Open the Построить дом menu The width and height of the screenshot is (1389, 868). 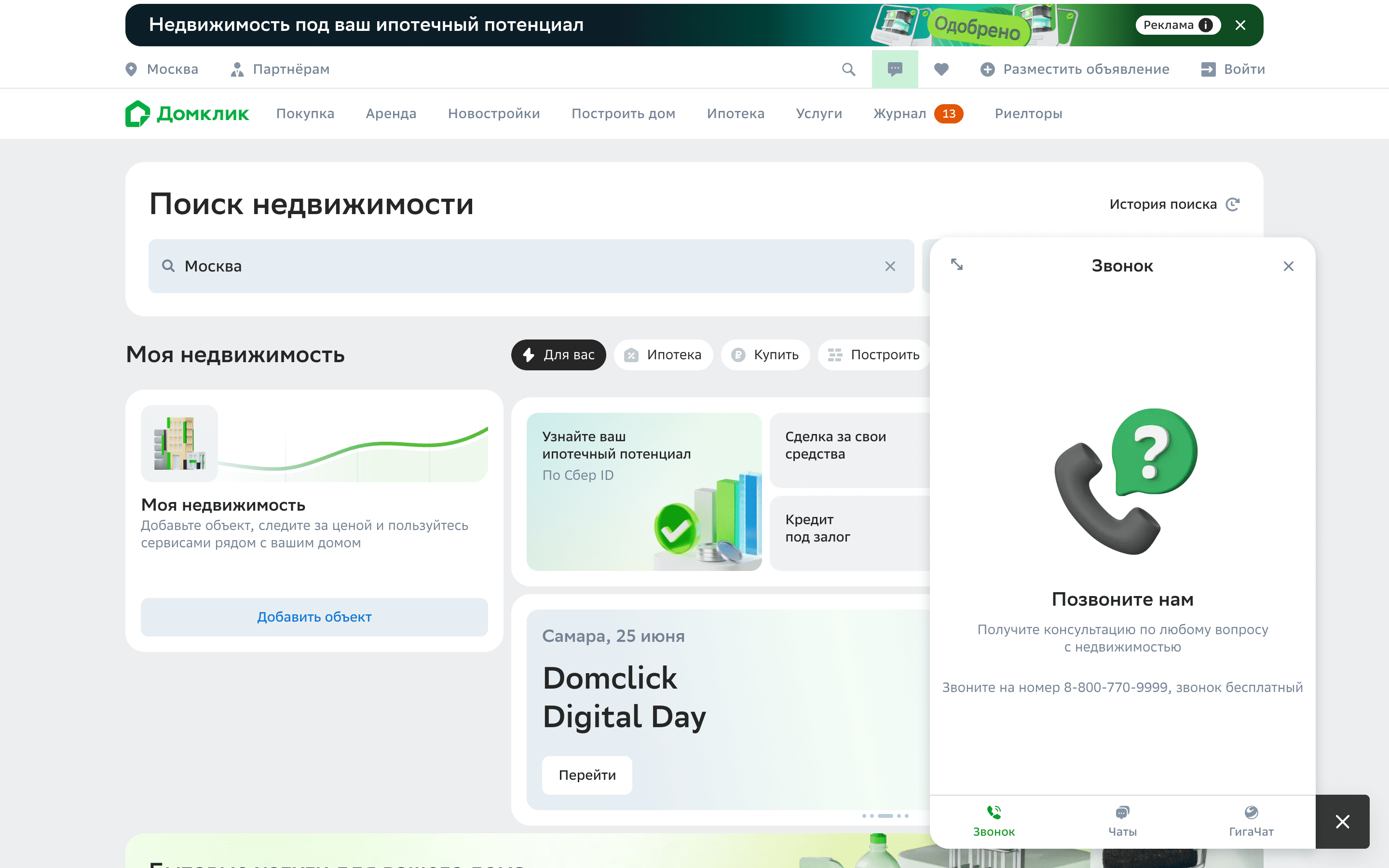coord(623,114)
